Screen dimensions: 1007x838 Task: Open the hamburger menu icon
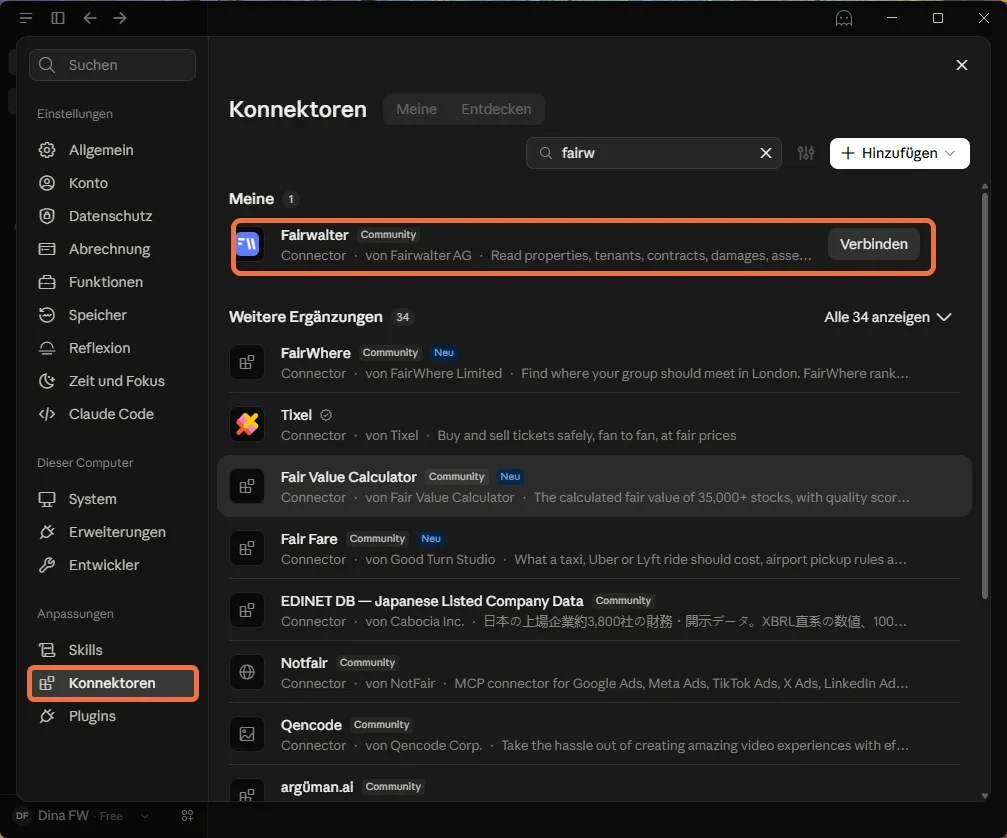pos(26,18)
